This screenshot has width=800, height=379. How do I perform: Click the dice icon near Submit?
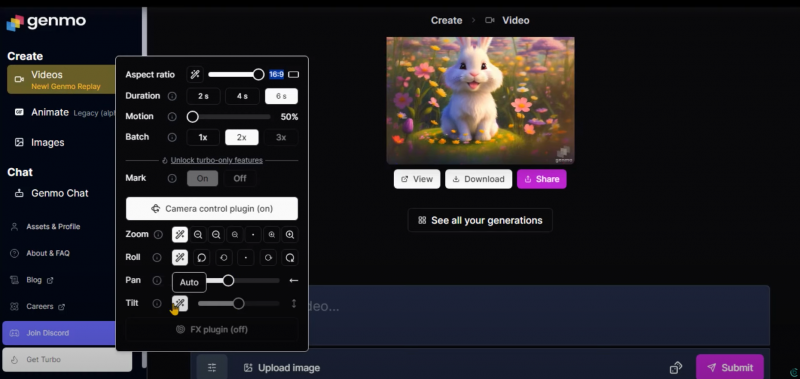676,367
